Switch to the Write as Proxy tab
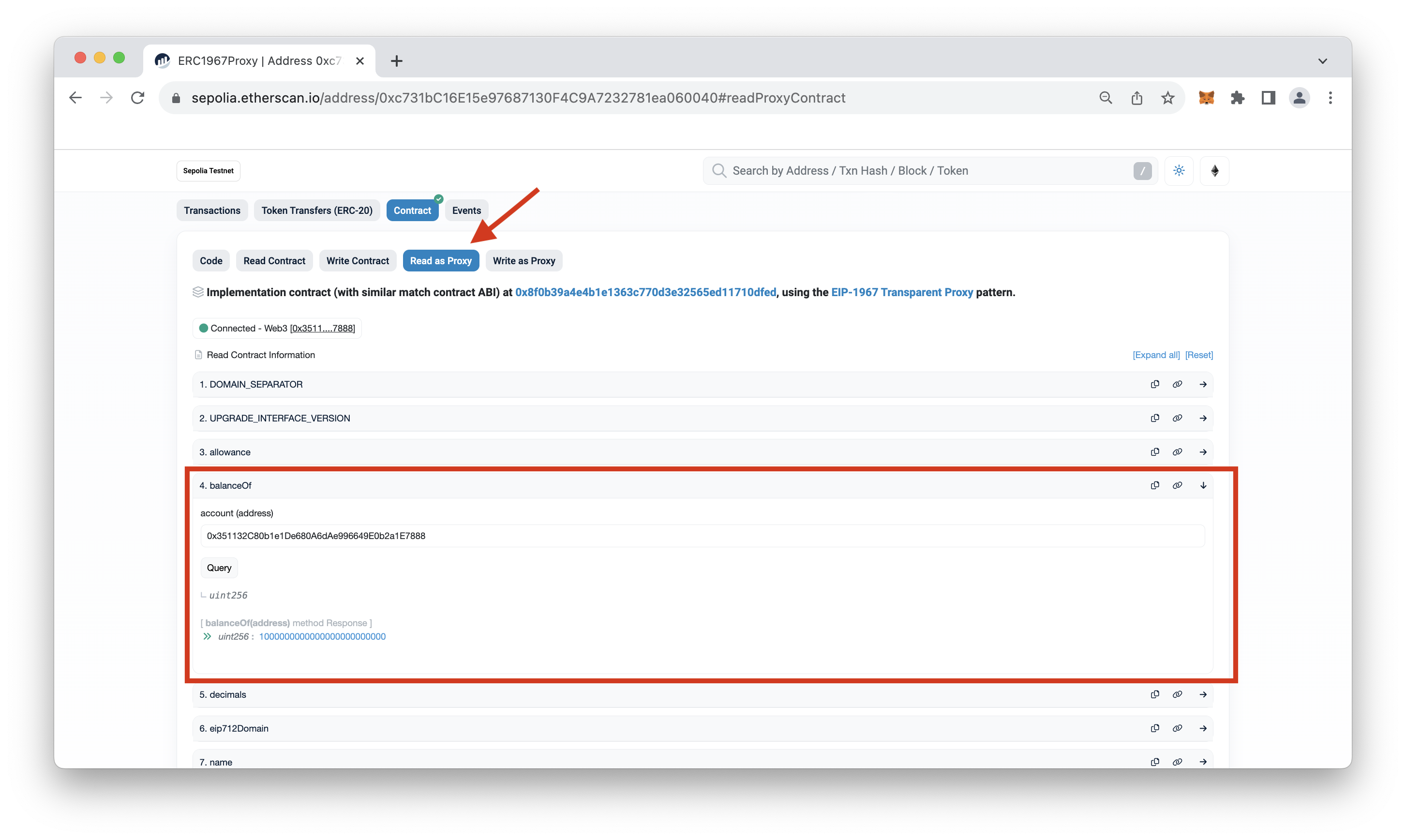The width and height of the screenshot is (1406, 840). (x=524, y=260)
